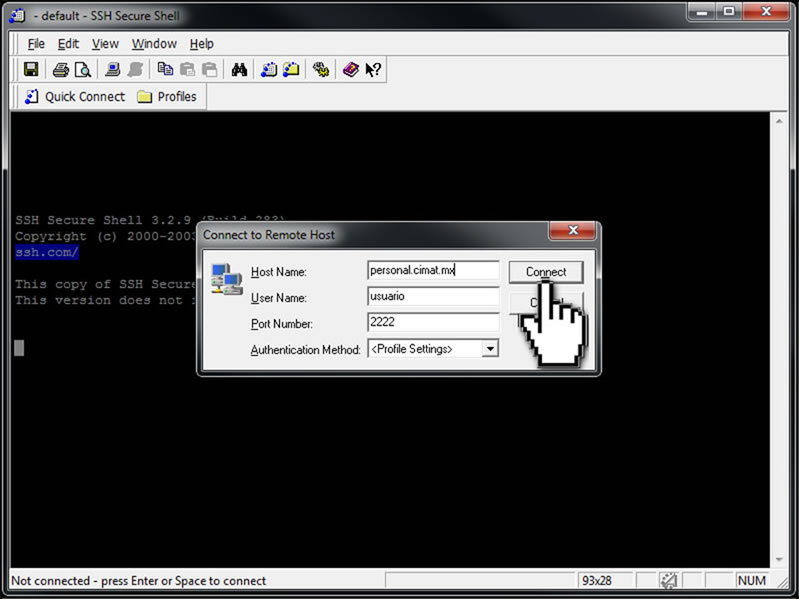Click the NUM indicator in status bar

point(752,581)
